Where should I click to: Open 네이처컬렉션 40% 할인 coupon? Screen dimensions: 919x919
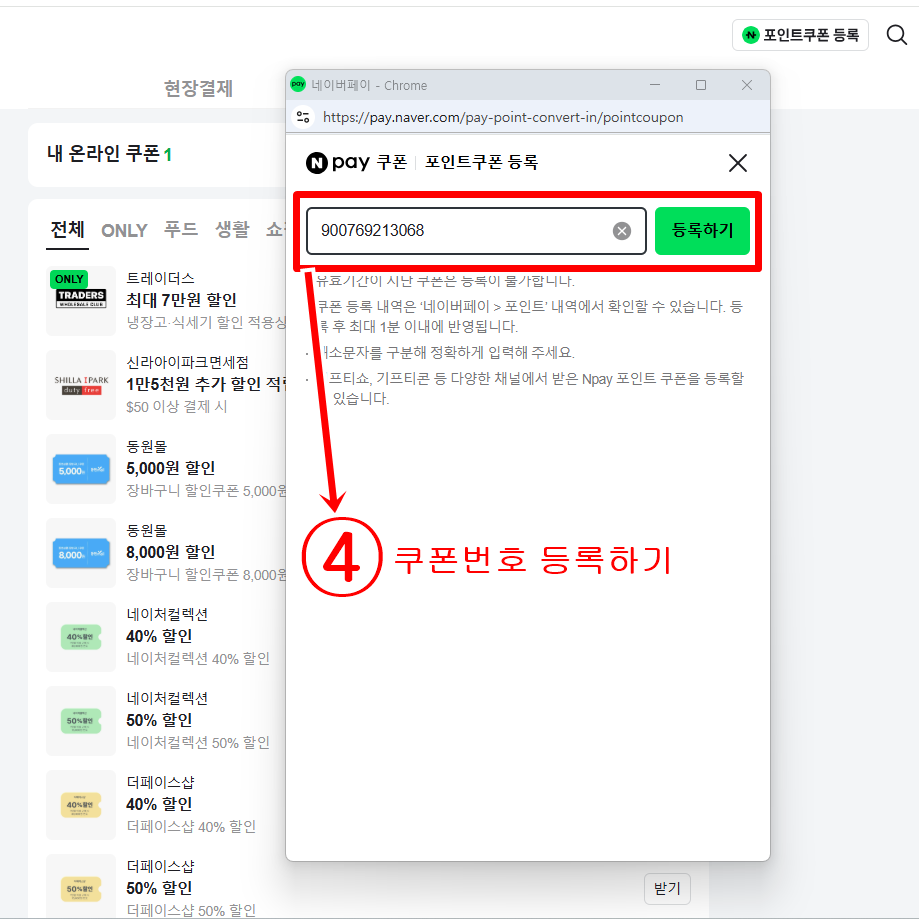[159, 636]
